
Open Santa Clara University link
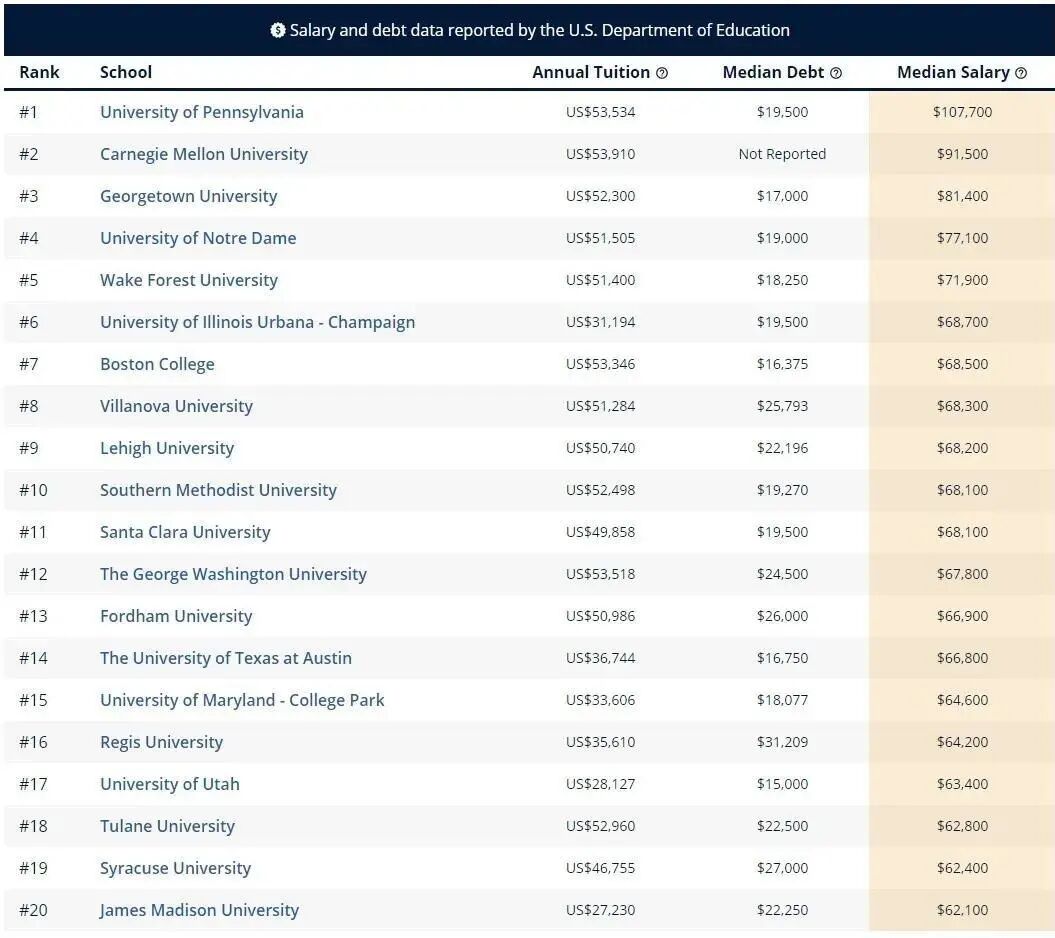click(x=185, y=532)
